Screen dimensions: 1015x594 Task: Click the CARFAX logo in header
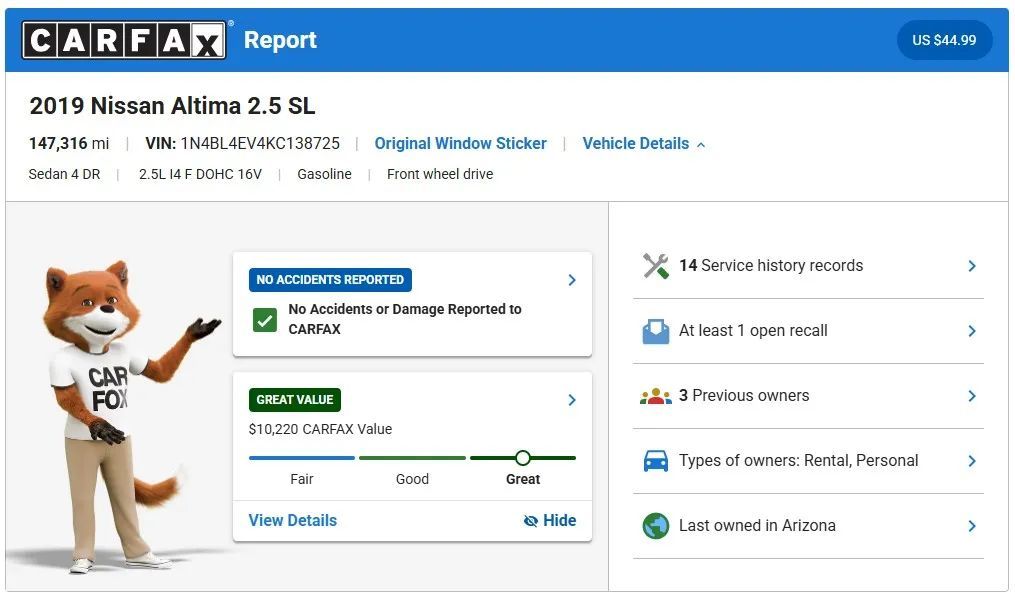coord(125,40)
